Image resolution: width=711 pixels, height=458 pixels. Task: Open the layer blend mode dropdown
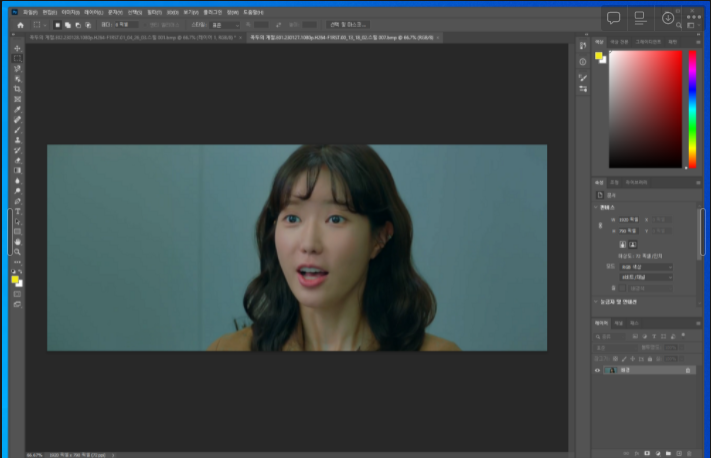click(614, 347)
